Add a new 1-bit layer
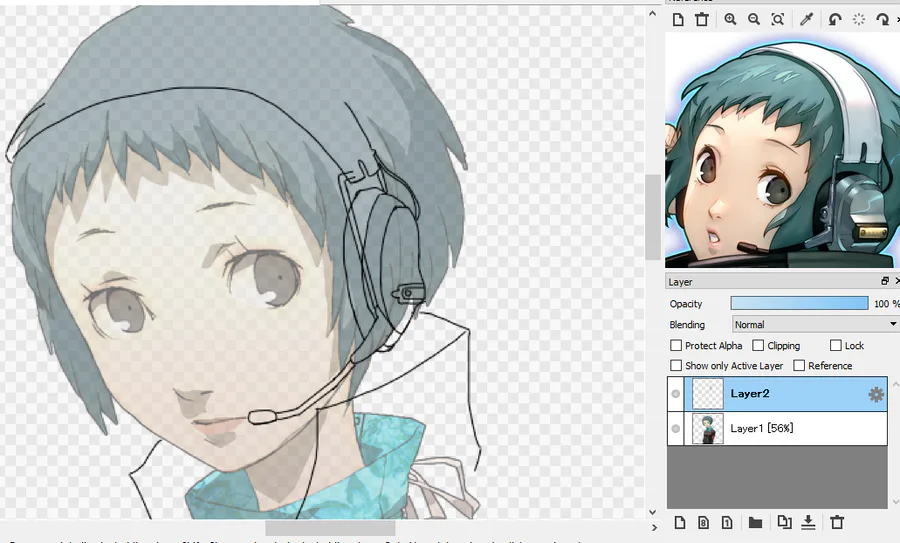 [727, 522]
